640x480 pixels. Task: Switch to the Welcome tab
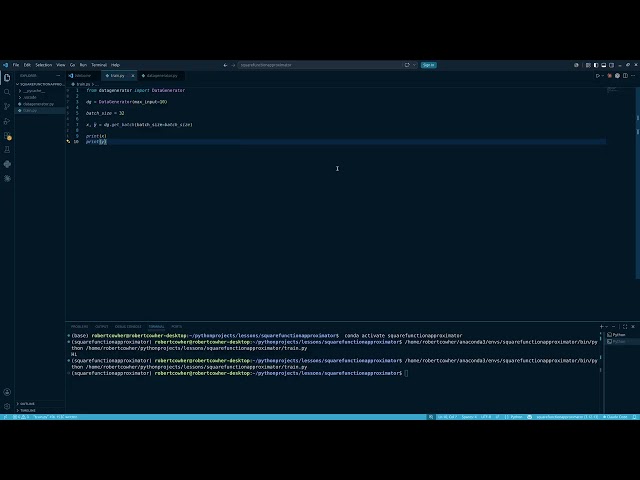tap(83, 76)
